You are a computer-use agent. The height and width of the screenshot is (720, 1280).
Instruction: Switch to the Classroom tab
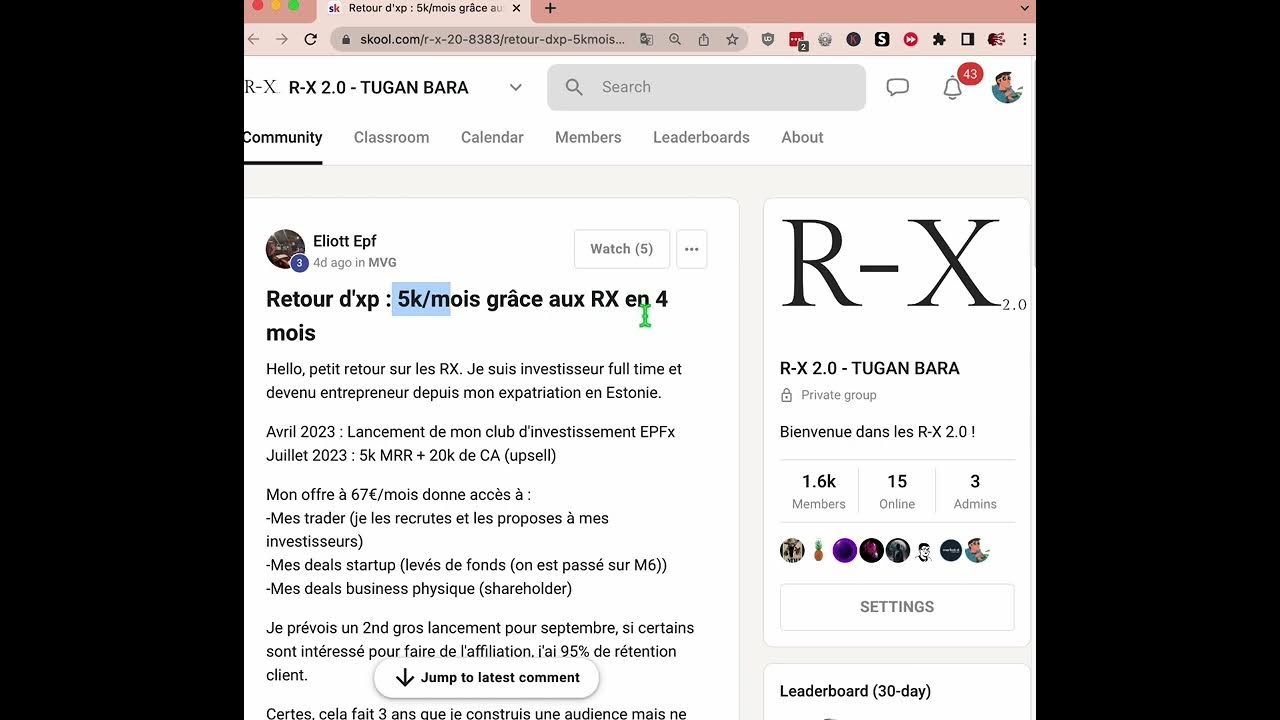(x=391, y=137)
